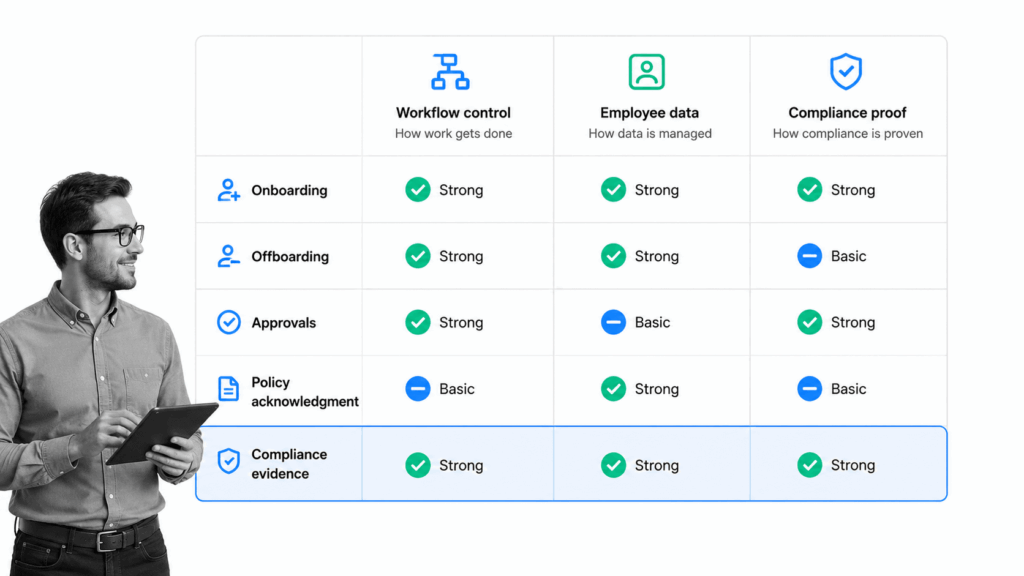
Task: Click green check in Compliance evidence Employee data cell
Action: pyautogui.click(x=613, y=465)
